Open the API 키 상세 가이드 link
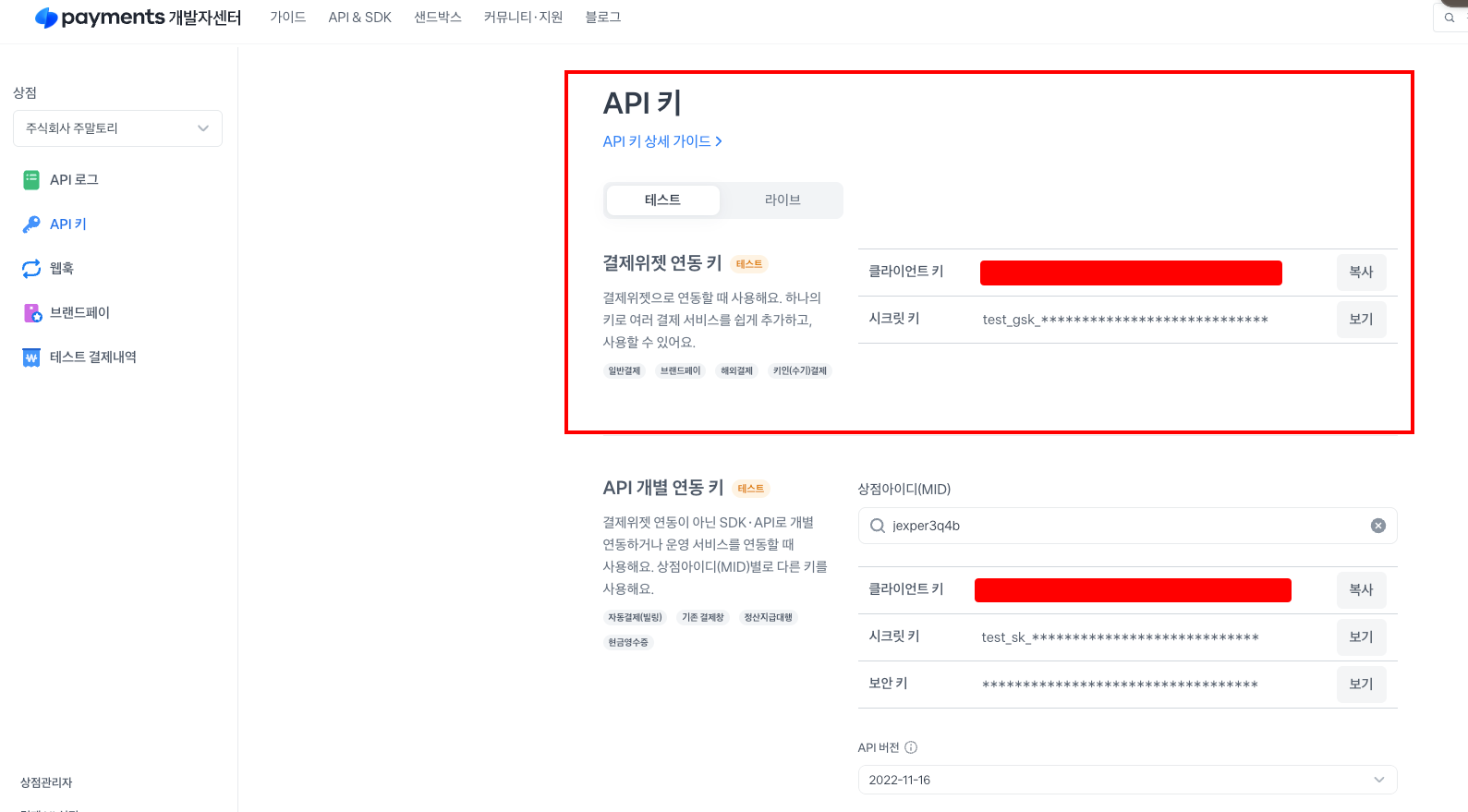Viewport: 1468px width, 812px height. tap(662, 141)
